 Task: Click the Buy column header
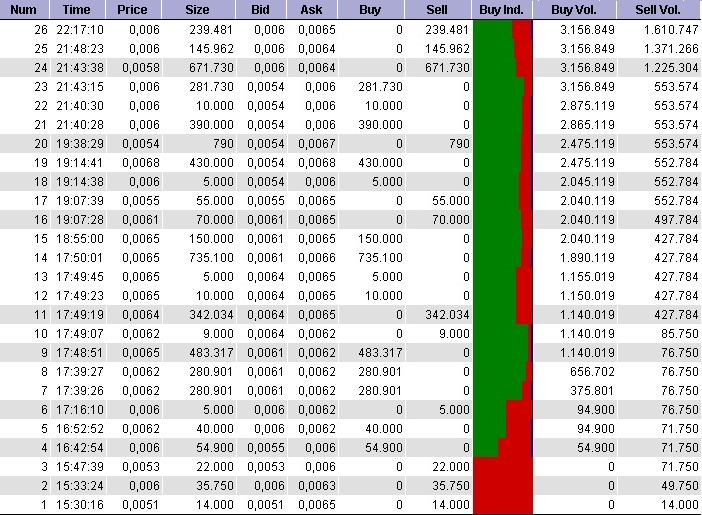coord(371,9)
